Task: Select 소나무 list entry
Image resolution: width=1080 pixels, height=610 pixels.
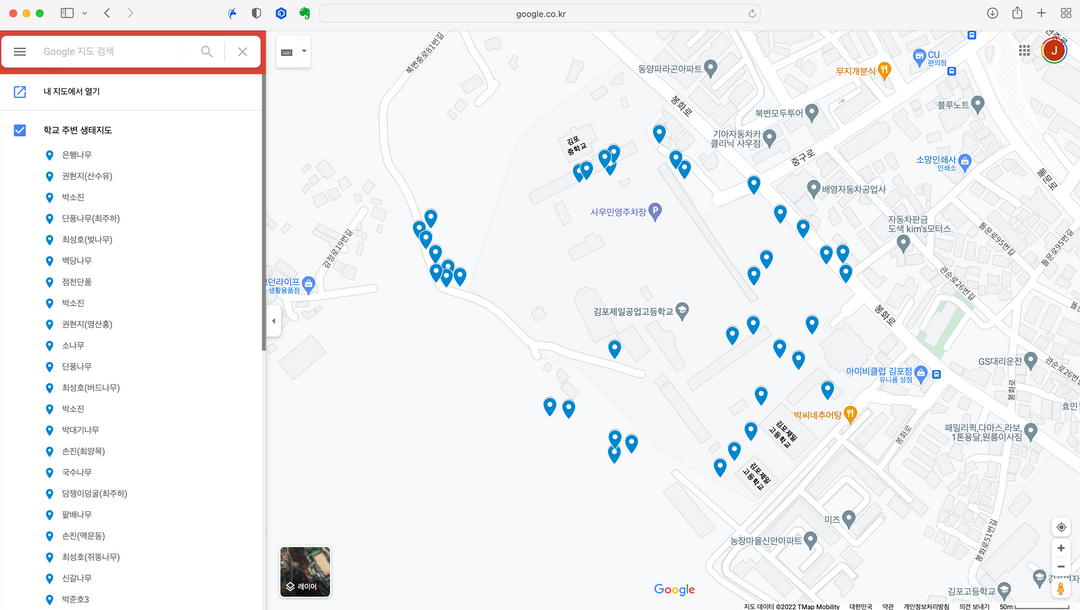Action: 73,346
